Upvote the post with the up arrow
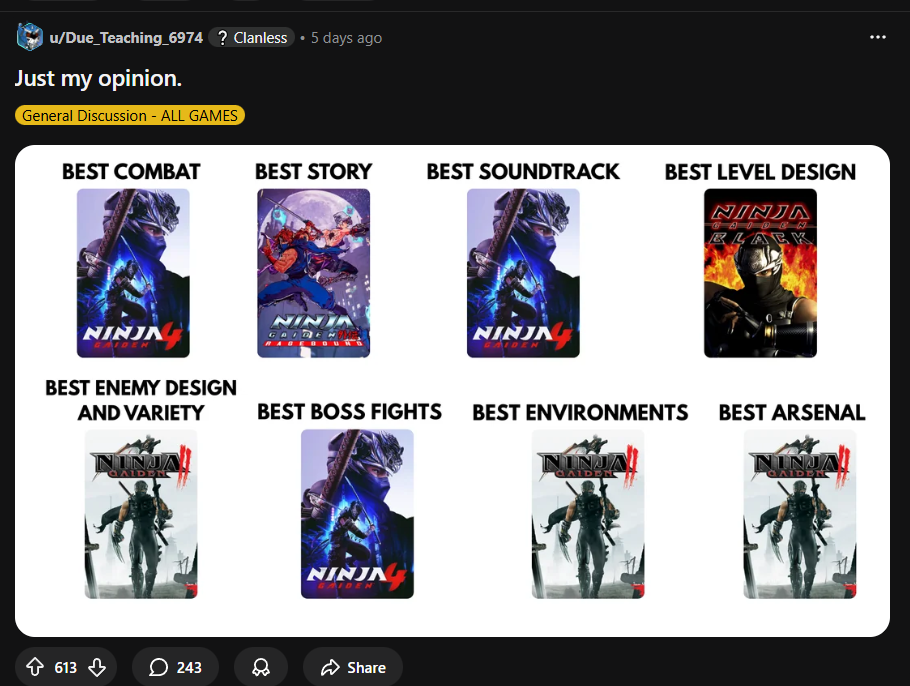This screenshot has height=686, width=910. [35, 667]
